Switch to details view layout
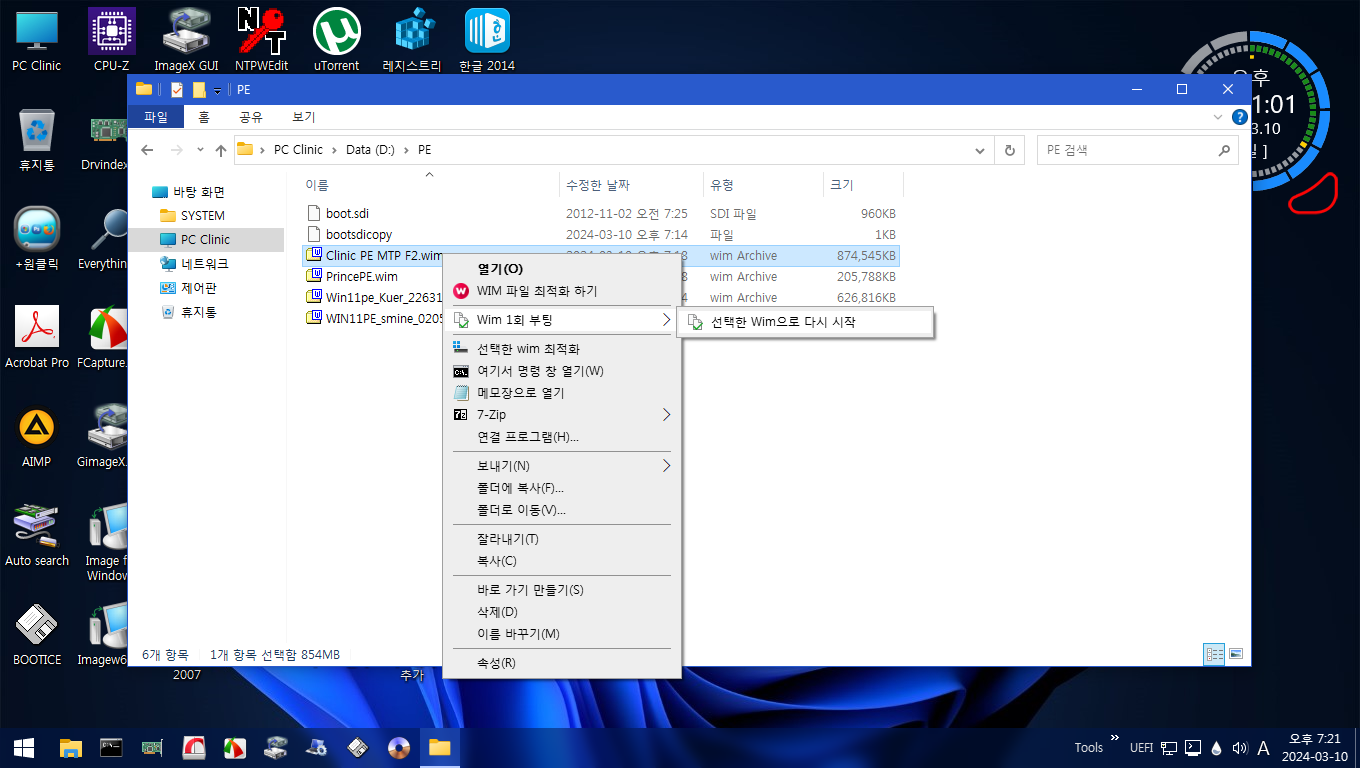This screenshot has height=768, width=1360. pos(1215,654)
